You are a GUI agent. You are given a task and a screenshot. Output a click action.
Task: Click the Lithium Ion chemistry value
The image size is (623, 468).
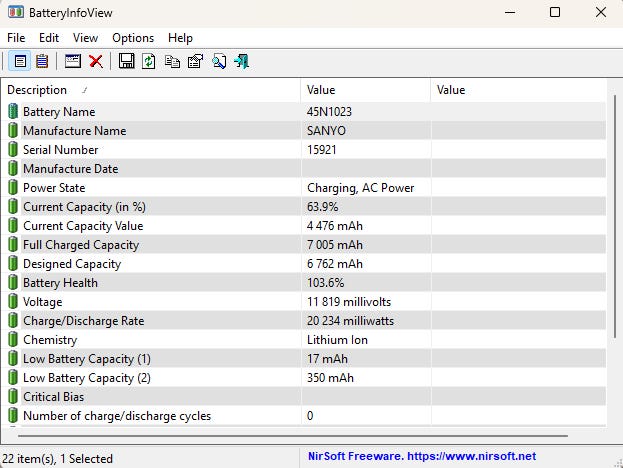(338, 340)
